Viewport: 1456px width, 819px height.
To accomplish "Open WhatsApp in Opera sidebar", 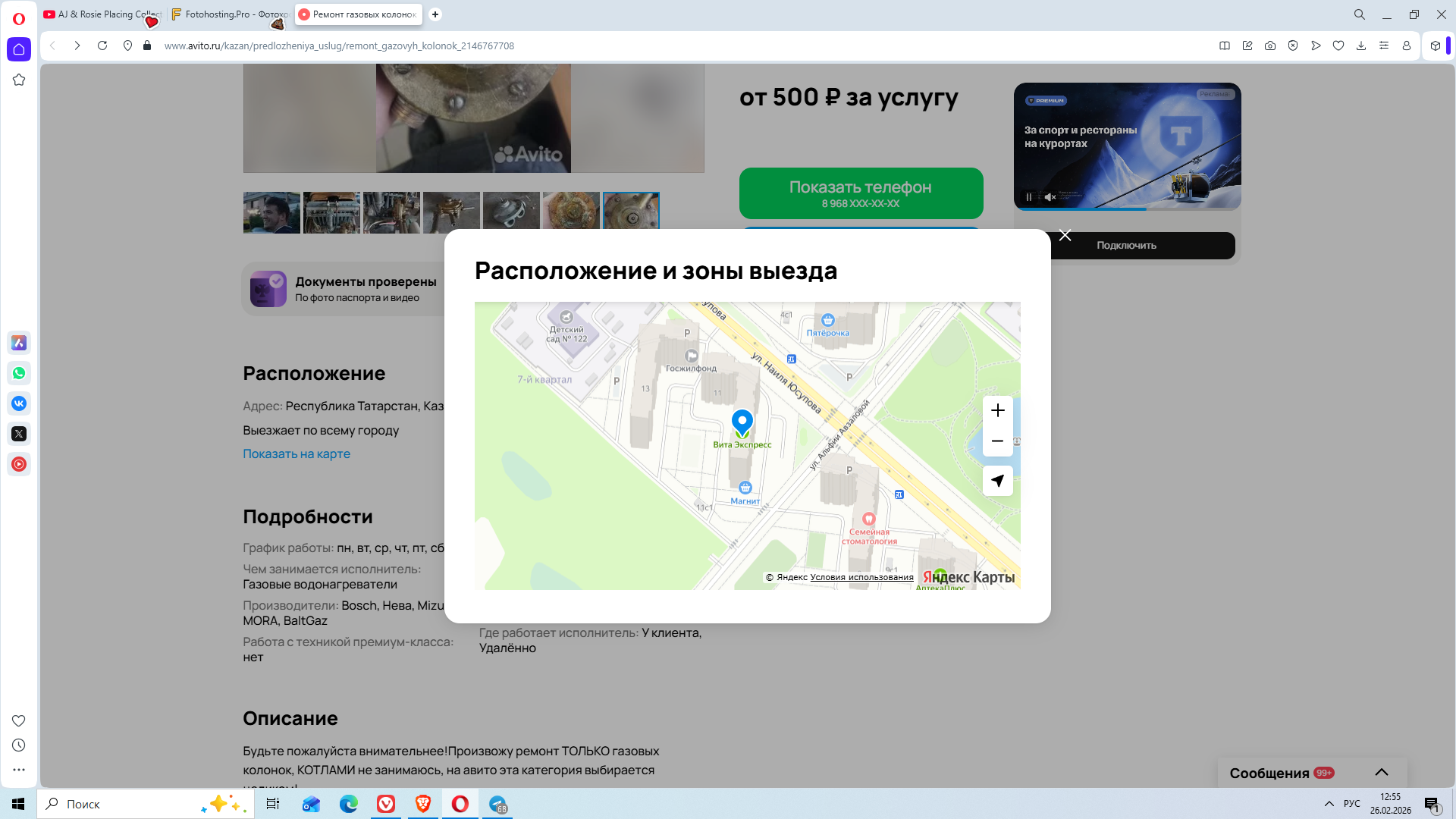I will tap(19, 373).
